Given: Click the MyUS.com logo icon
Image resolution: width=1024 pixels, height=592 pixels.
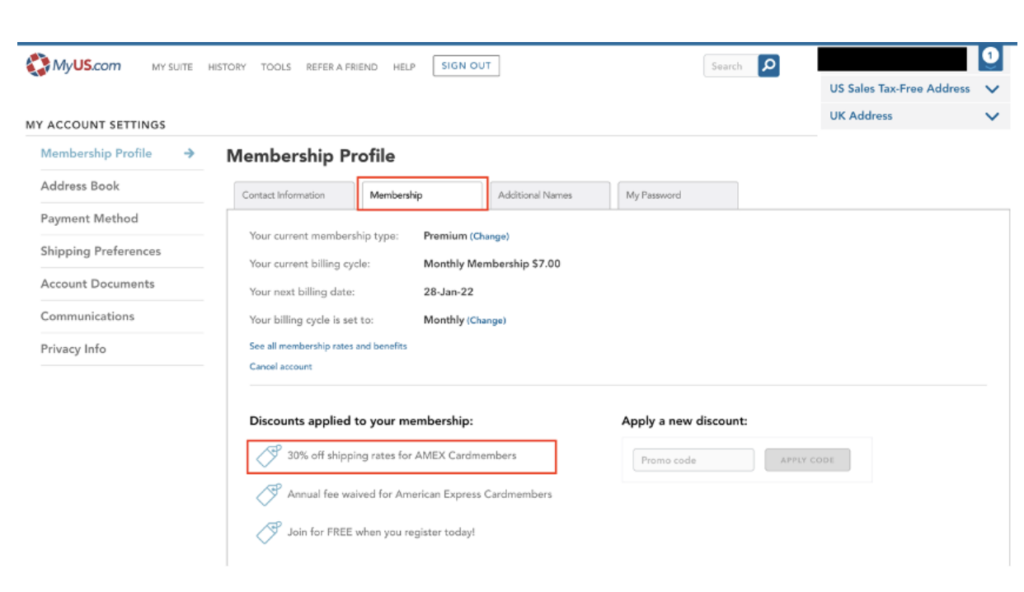Looking at the screenshot, I should (x=38, y=66).
